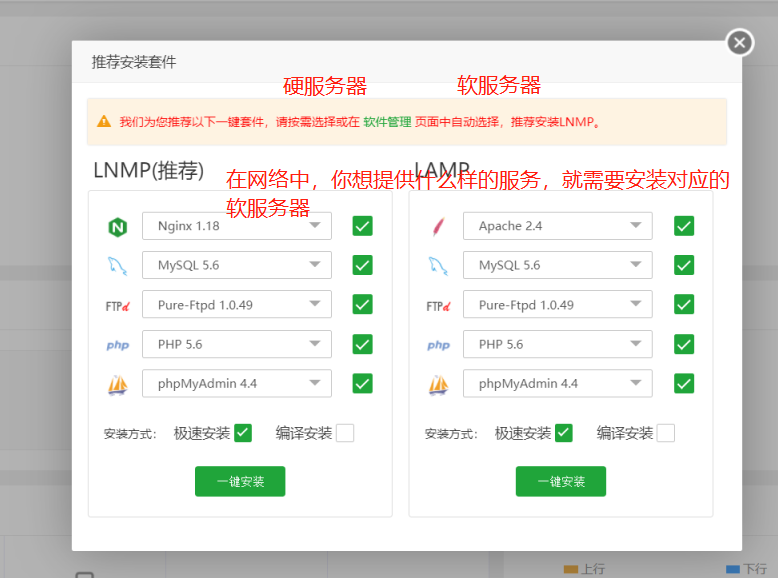Click the php logo icon in LNMP
Image resolution: width=778 pixels, height=578 pixels.
click(x=118, y=345)
